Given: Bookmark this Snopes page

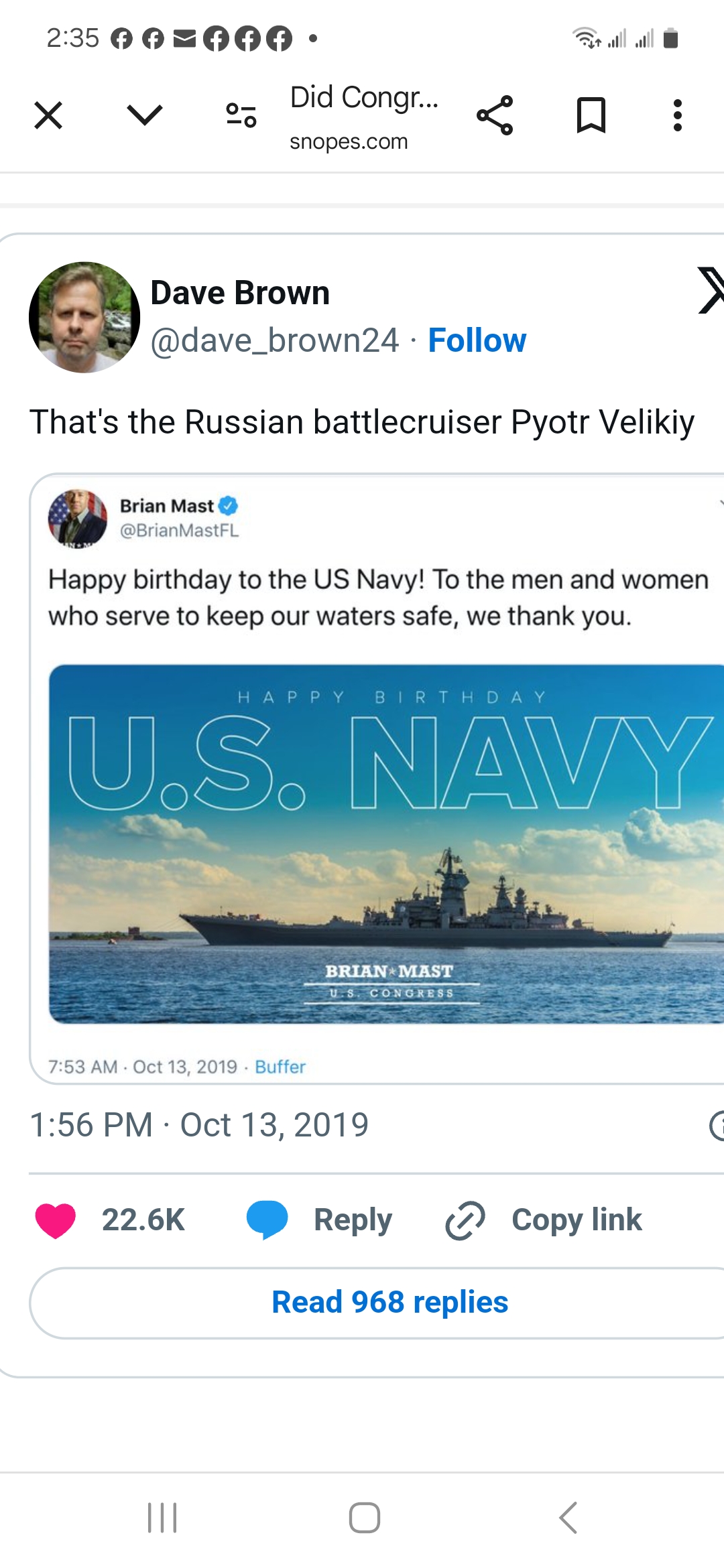Looking at the screenshot, I should 591,115.
